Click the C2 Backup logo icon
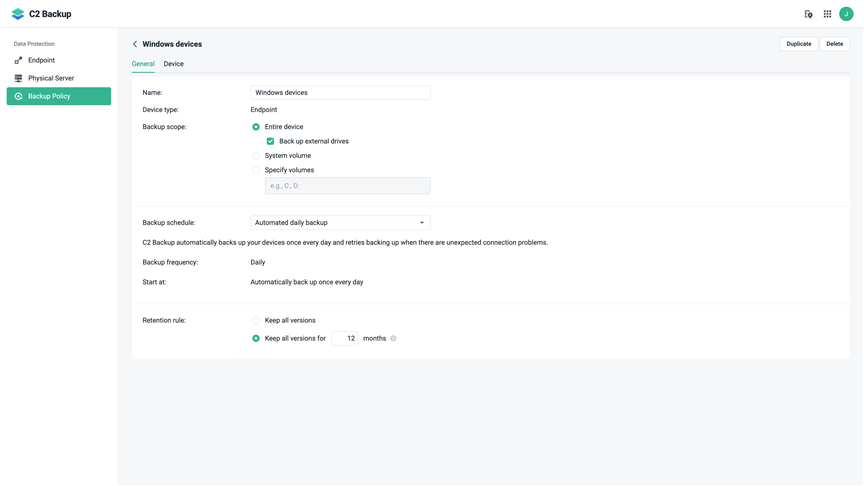Screen dimensions: 864x486 tap(18, 14)
